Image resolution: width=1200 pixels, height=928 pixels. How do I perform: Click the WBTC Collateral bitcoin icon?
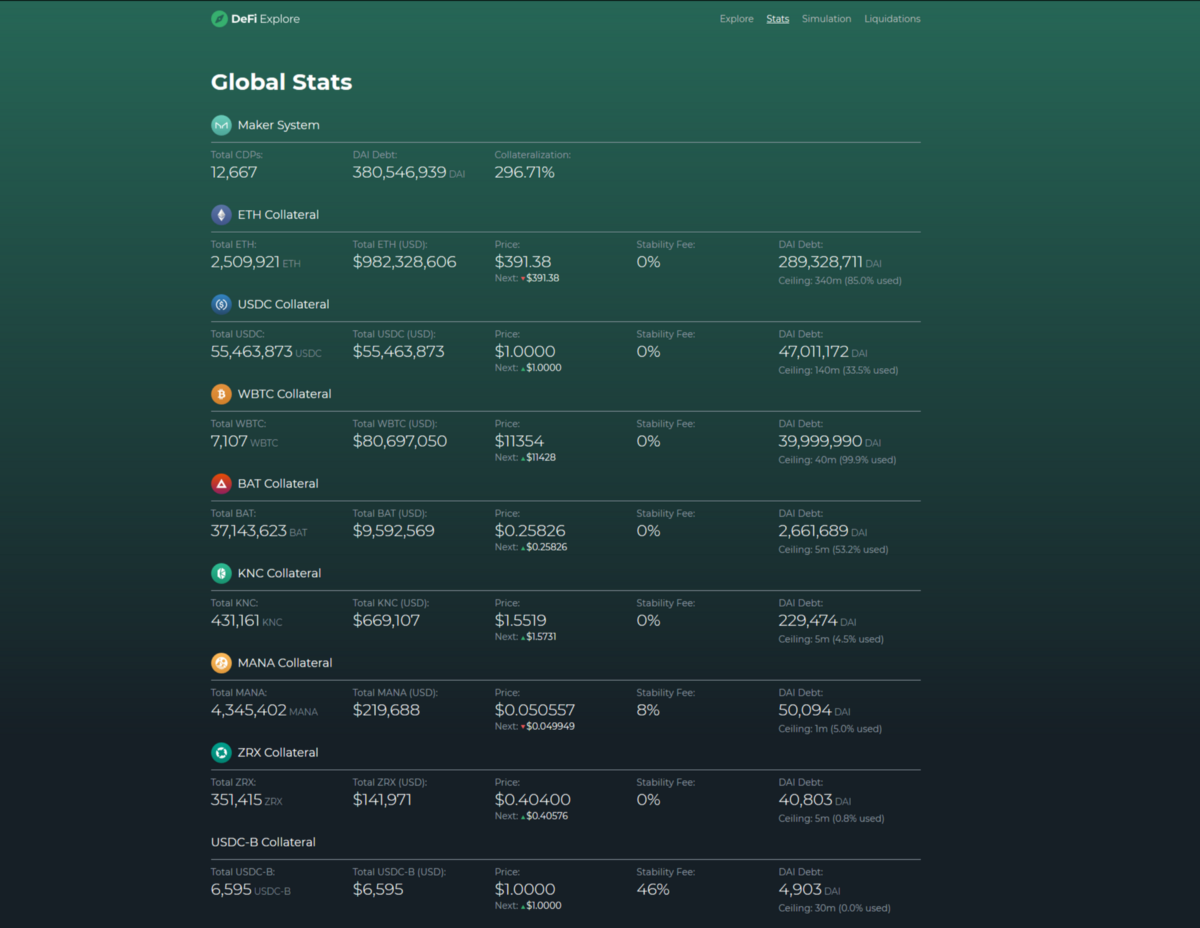(x=221, y=394)
